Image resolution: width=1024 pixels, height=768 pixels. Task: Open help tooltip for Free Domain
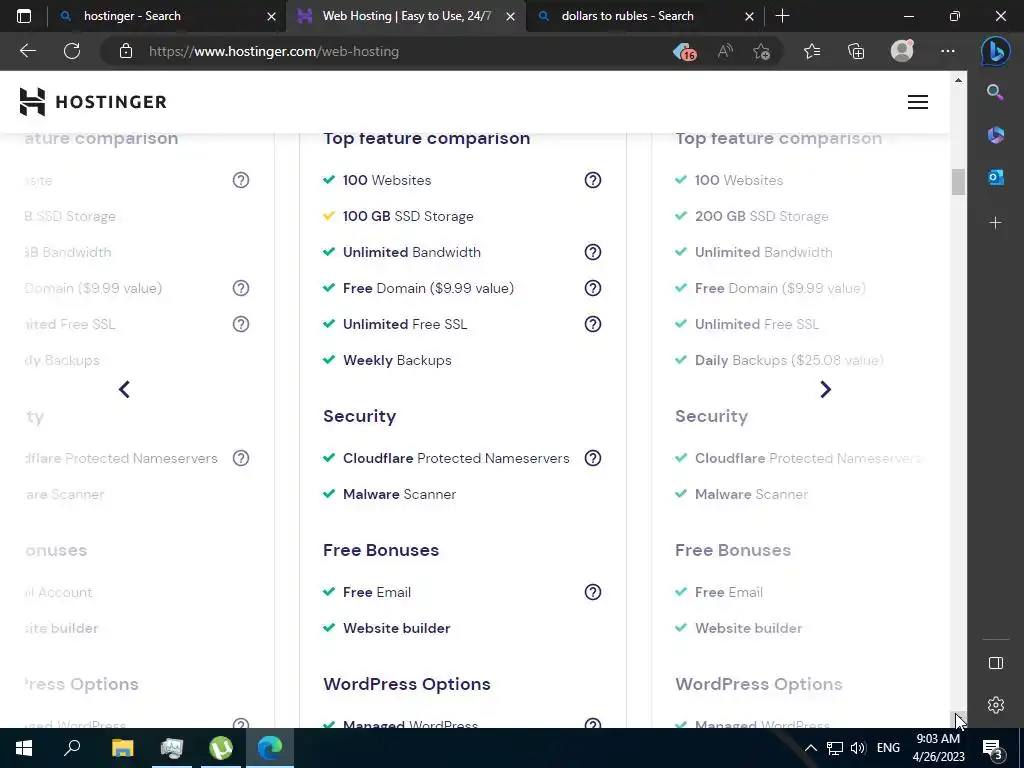point(592,288)
